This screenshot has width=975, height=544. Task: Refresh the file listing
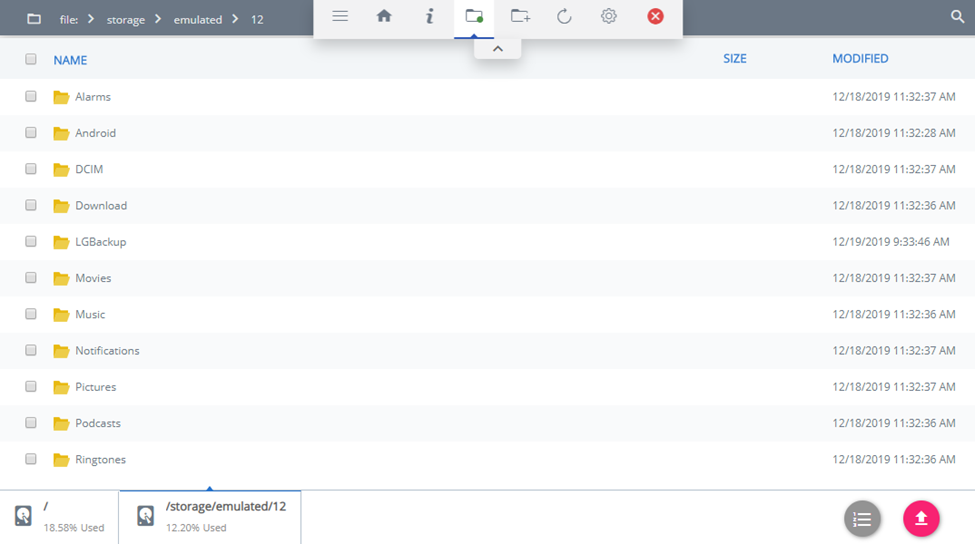[564, 16]
